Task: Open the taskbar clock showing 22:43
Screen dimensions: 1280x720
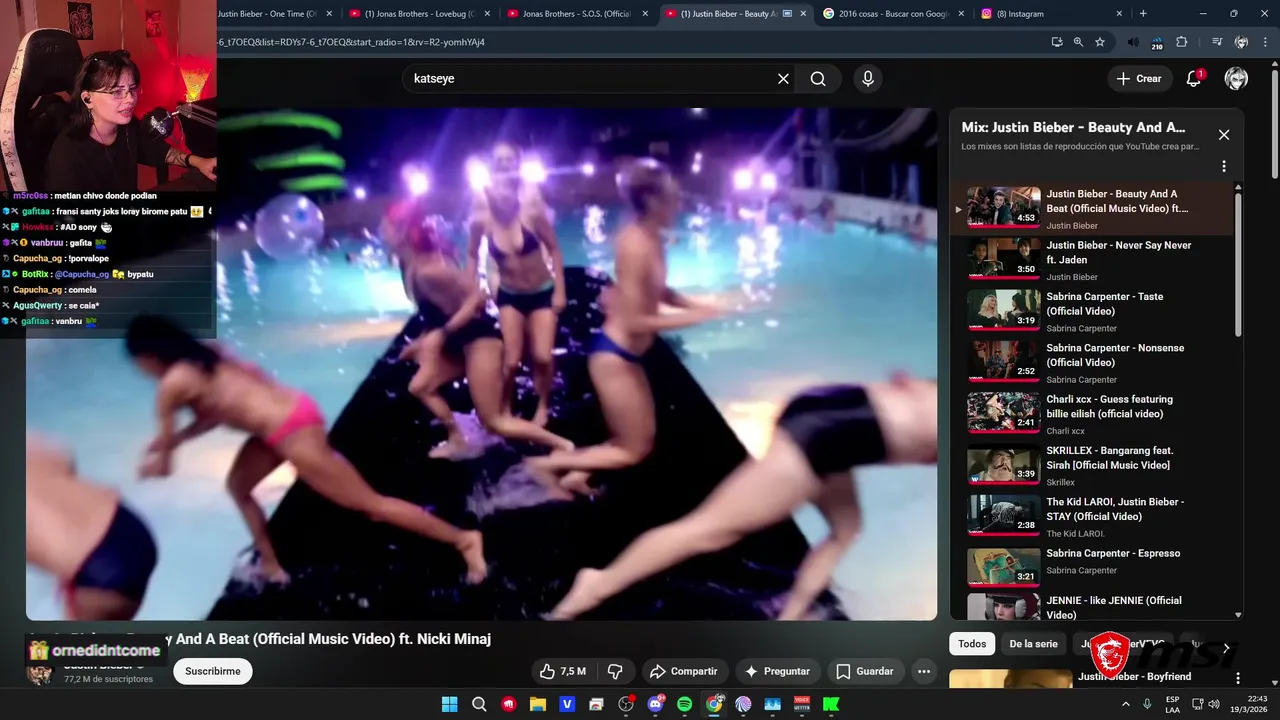Action: click(x=1250, y=704)
